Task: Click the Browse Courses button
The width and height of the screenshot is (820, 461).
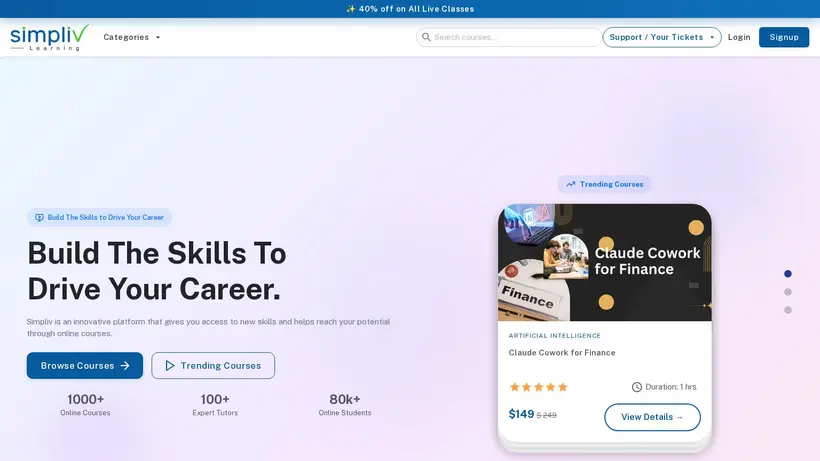Action: [x=85, y=365]
